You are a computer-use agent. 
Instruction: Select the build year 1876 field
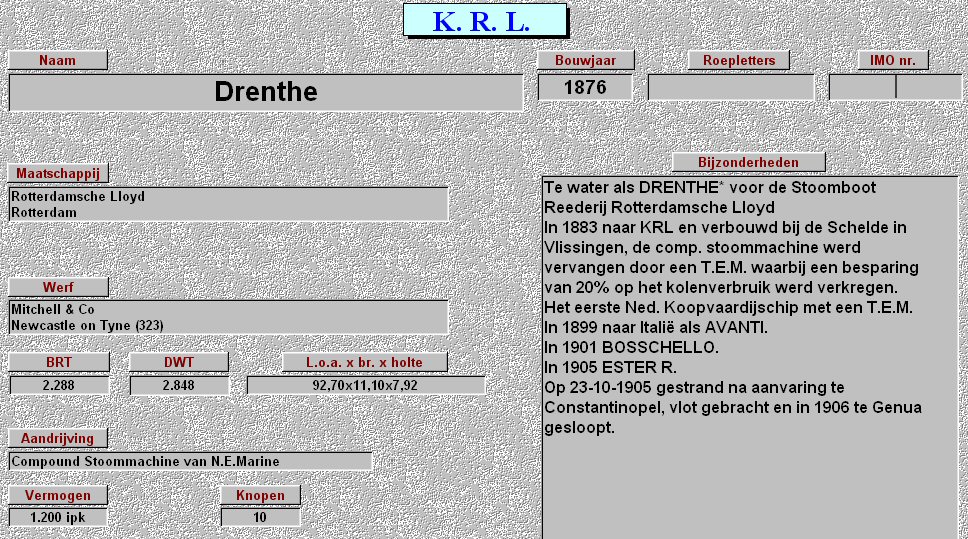(585, 87)
